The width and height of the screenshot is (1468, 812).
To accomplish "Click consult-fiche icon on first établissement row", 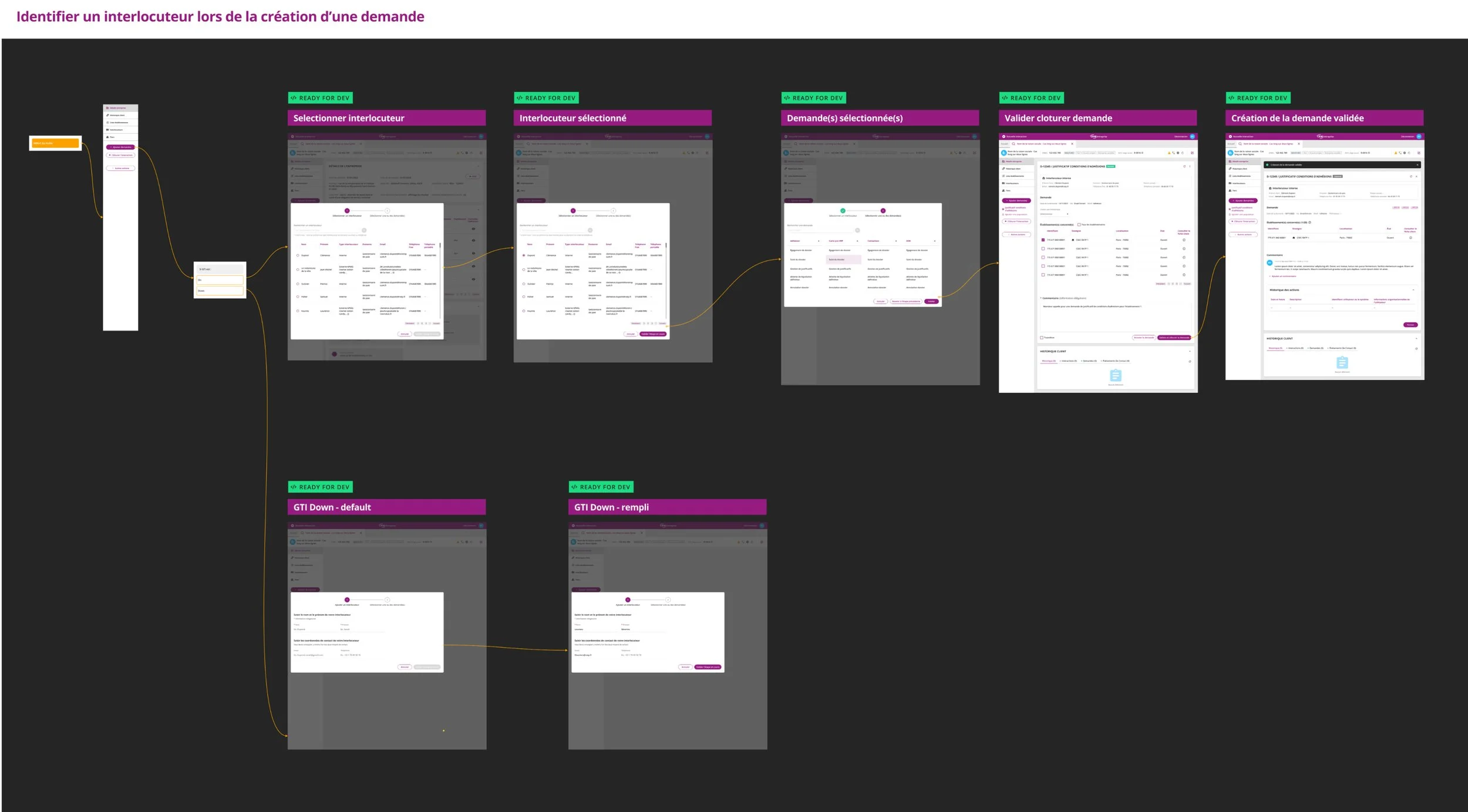I will (1184, 240).
